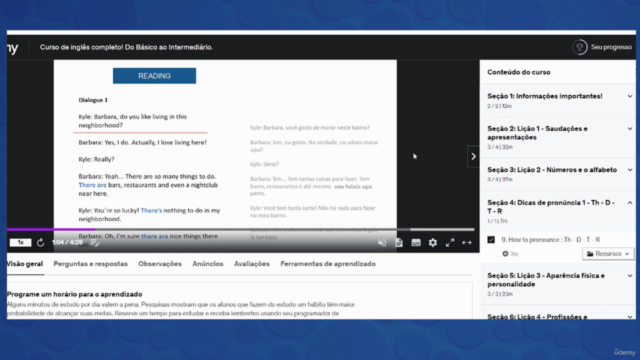This screenshot has height=360, width=640.
Task: Expand Seção 2: Lição 1 Saudações chevron
Action: click(630, 129)
